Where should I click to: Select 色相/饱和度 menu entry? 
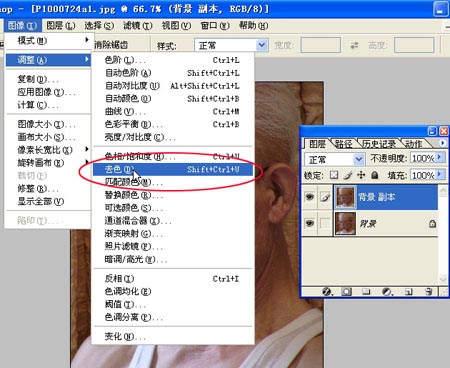[x=173, y=156]
